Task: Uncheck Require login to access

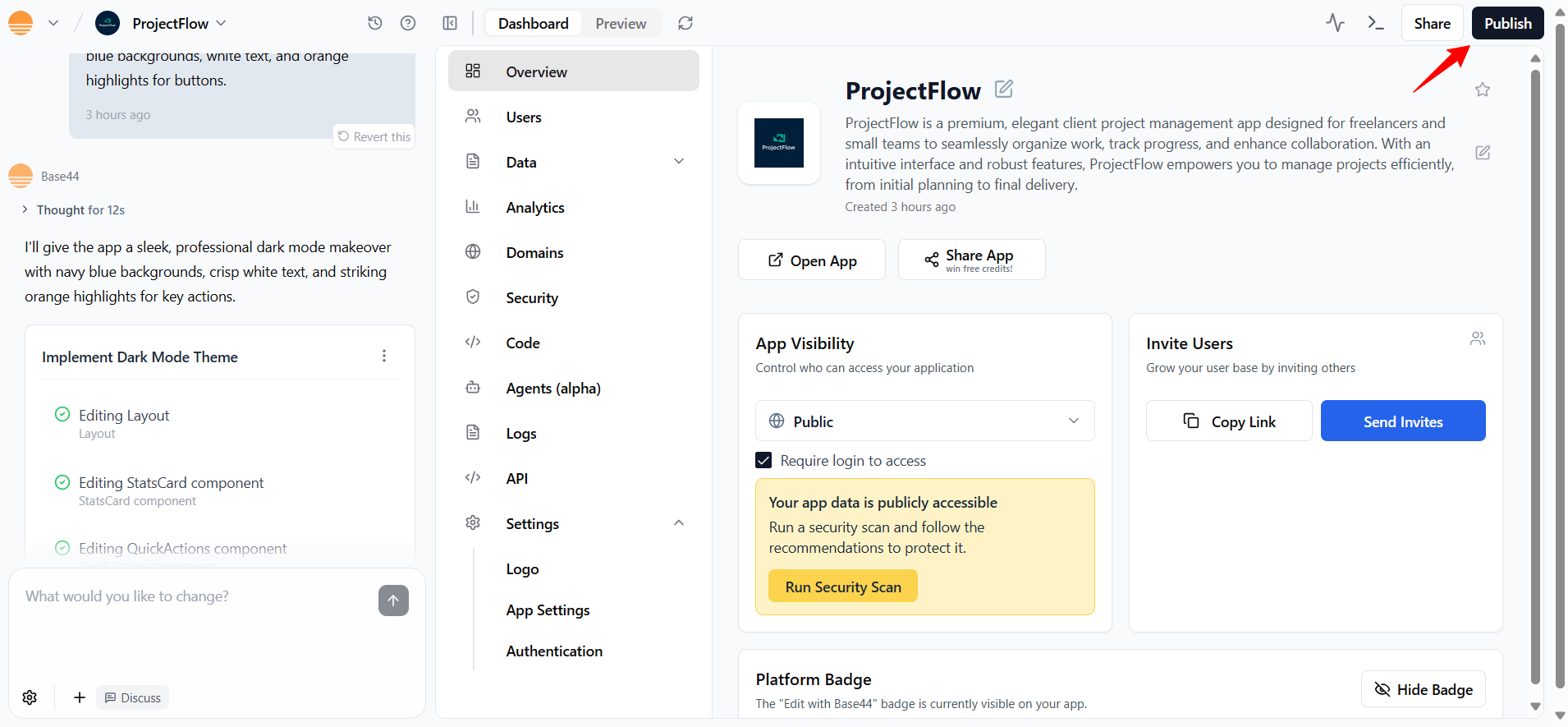Action: pyautogui.click(x=763, y=461)
